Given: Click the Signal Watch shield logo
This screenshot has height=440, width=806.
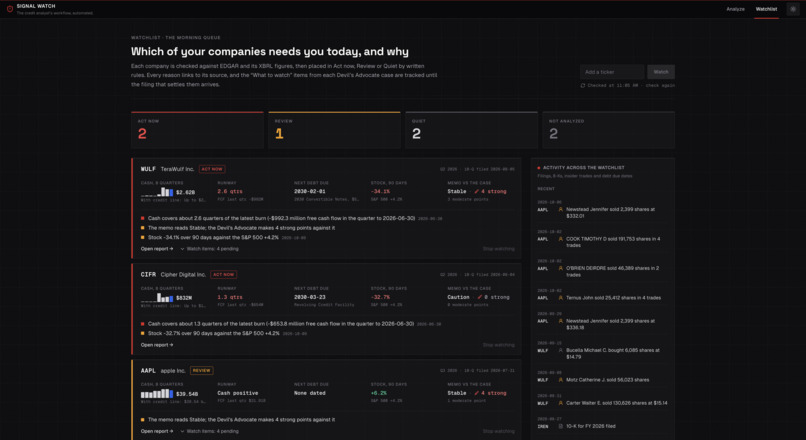Looking at the screenshot, I should click(x=10, y=9).
